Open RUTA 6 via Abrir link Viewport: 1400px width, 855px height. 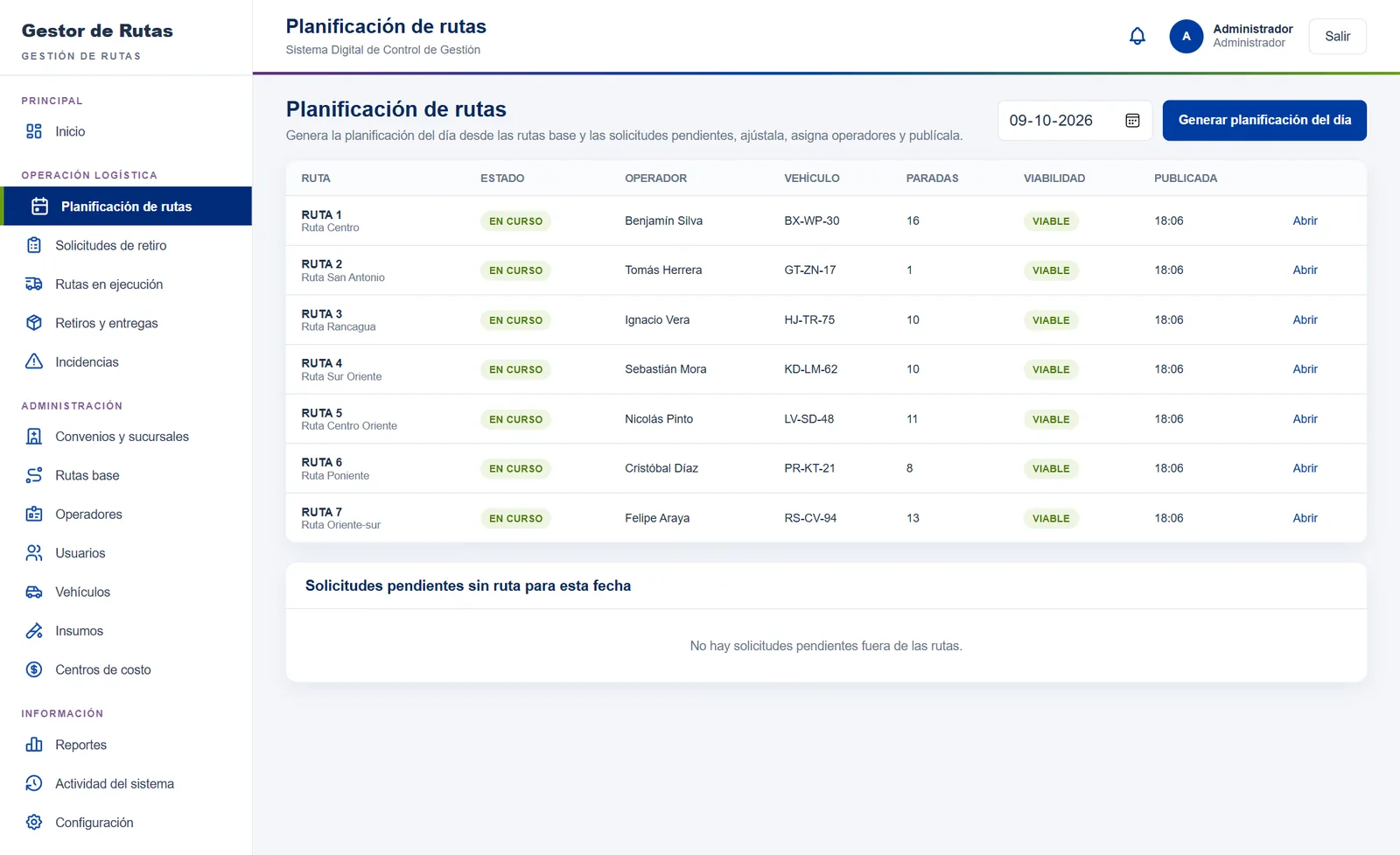1305,468
